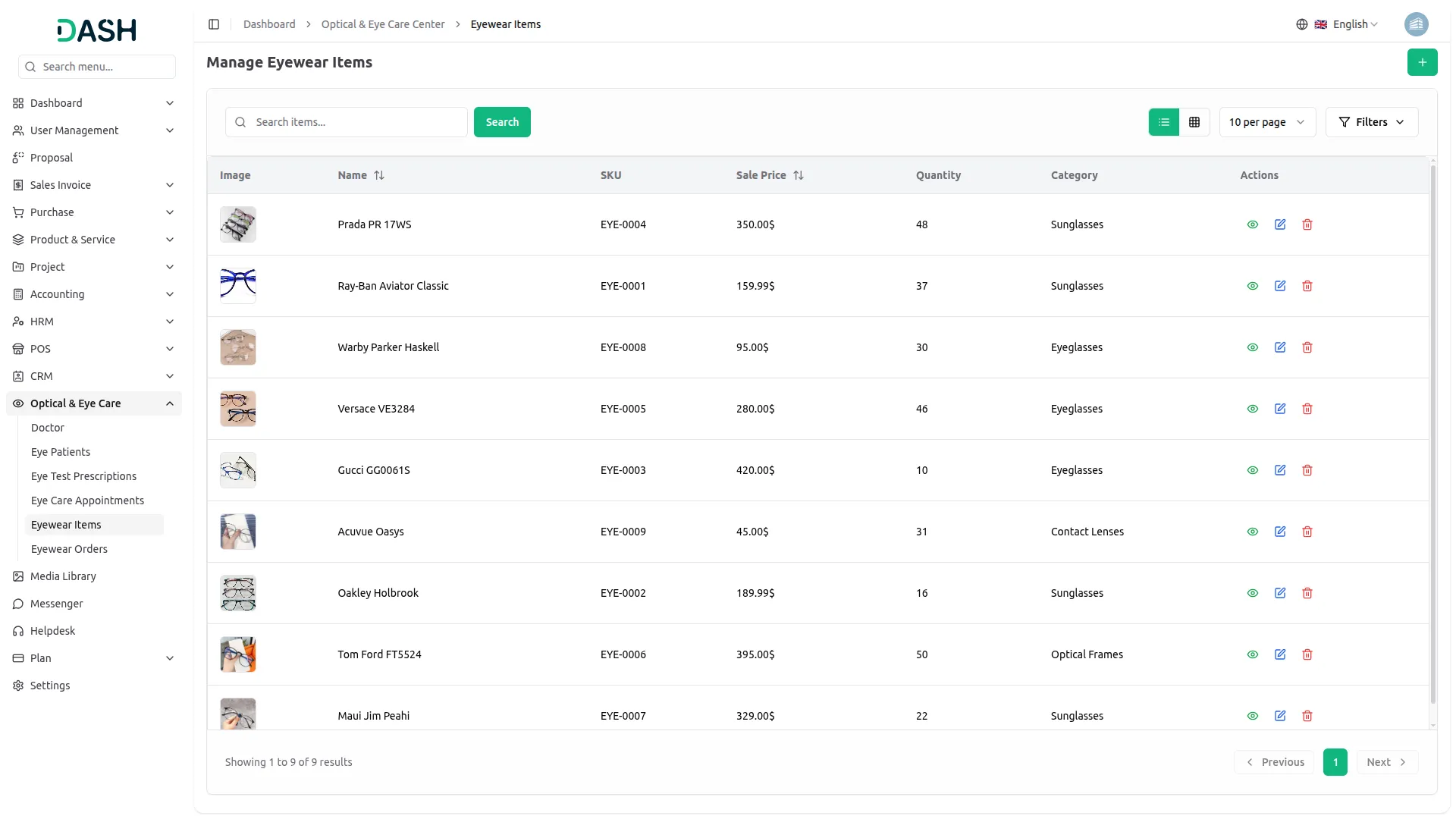Edit the Prada PR 17WS item

pyautogui.click(x=1280, y=224)
